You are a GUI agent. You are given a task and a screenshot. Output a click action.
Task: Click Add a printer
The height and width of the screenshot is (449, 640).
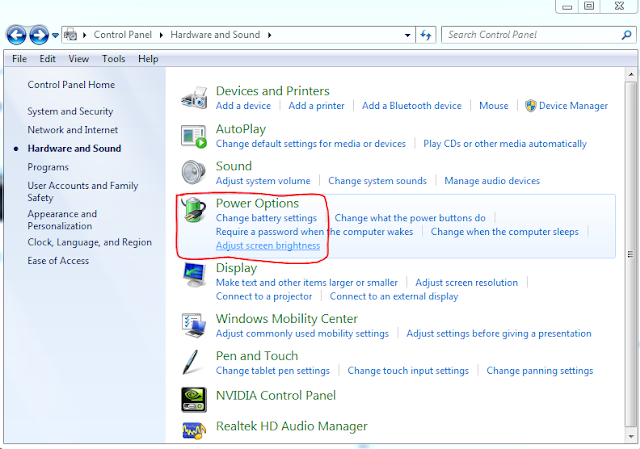pyautogui.click(x=316, y=106)
